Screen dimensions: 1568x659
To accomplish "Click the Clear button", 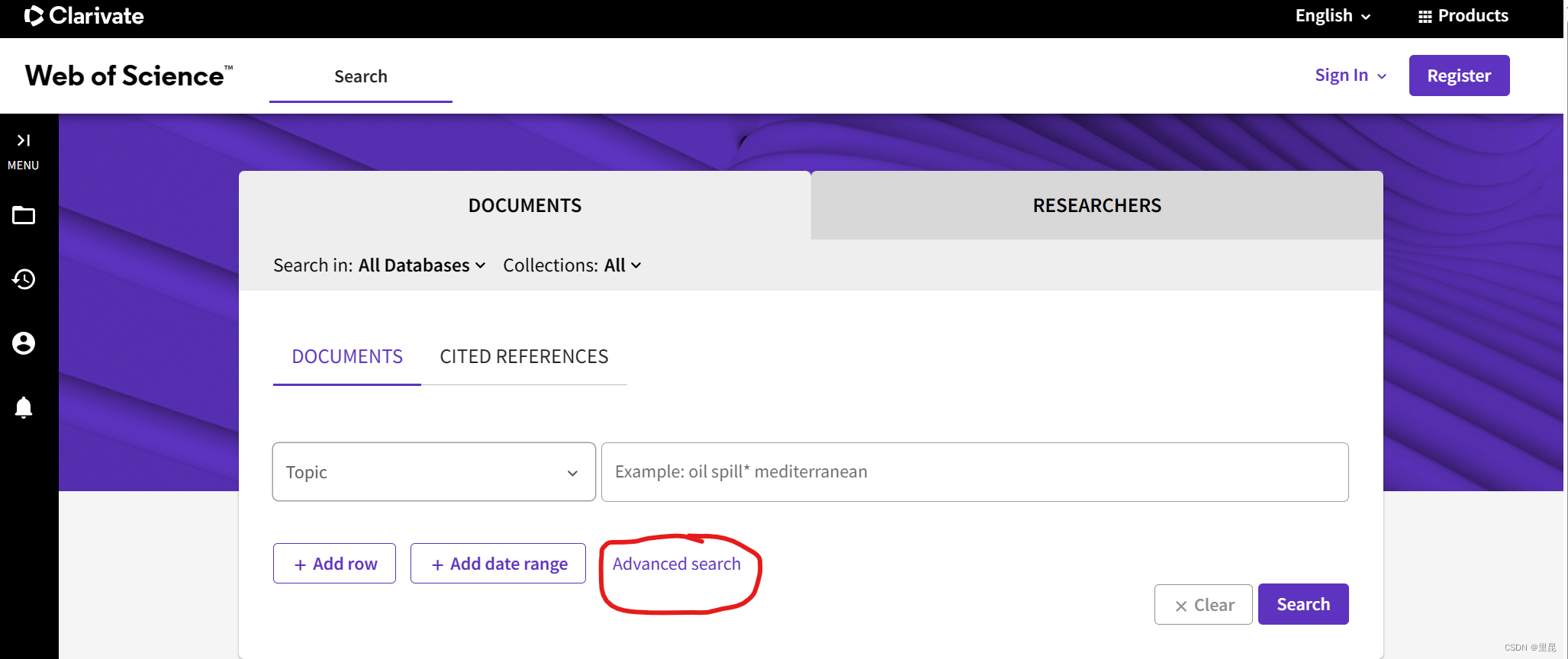I will click(1203, 605).
